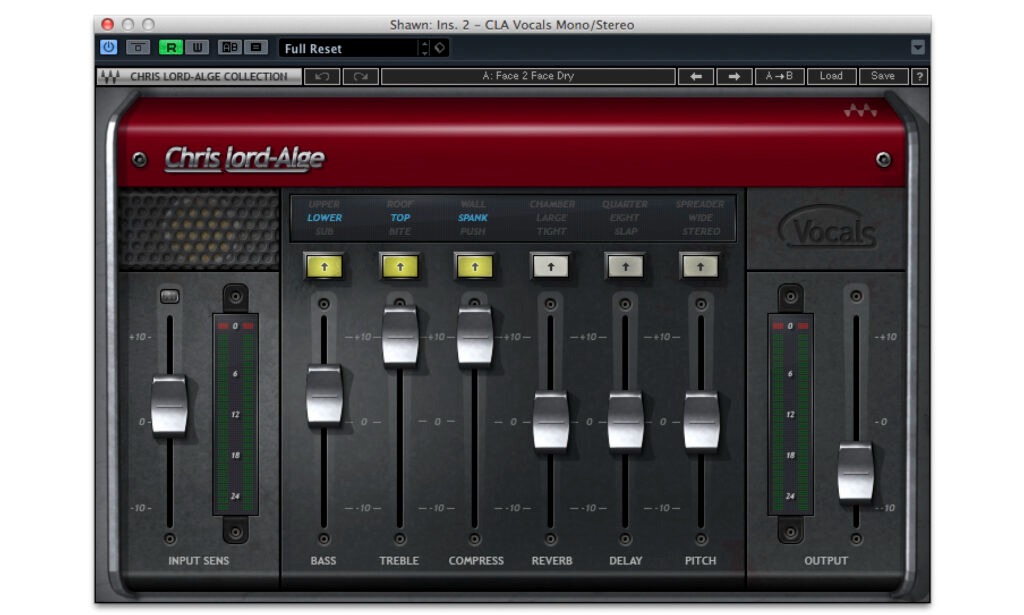Open preset management diamond icon
The image size is (1024, 615).
point(440,48)
